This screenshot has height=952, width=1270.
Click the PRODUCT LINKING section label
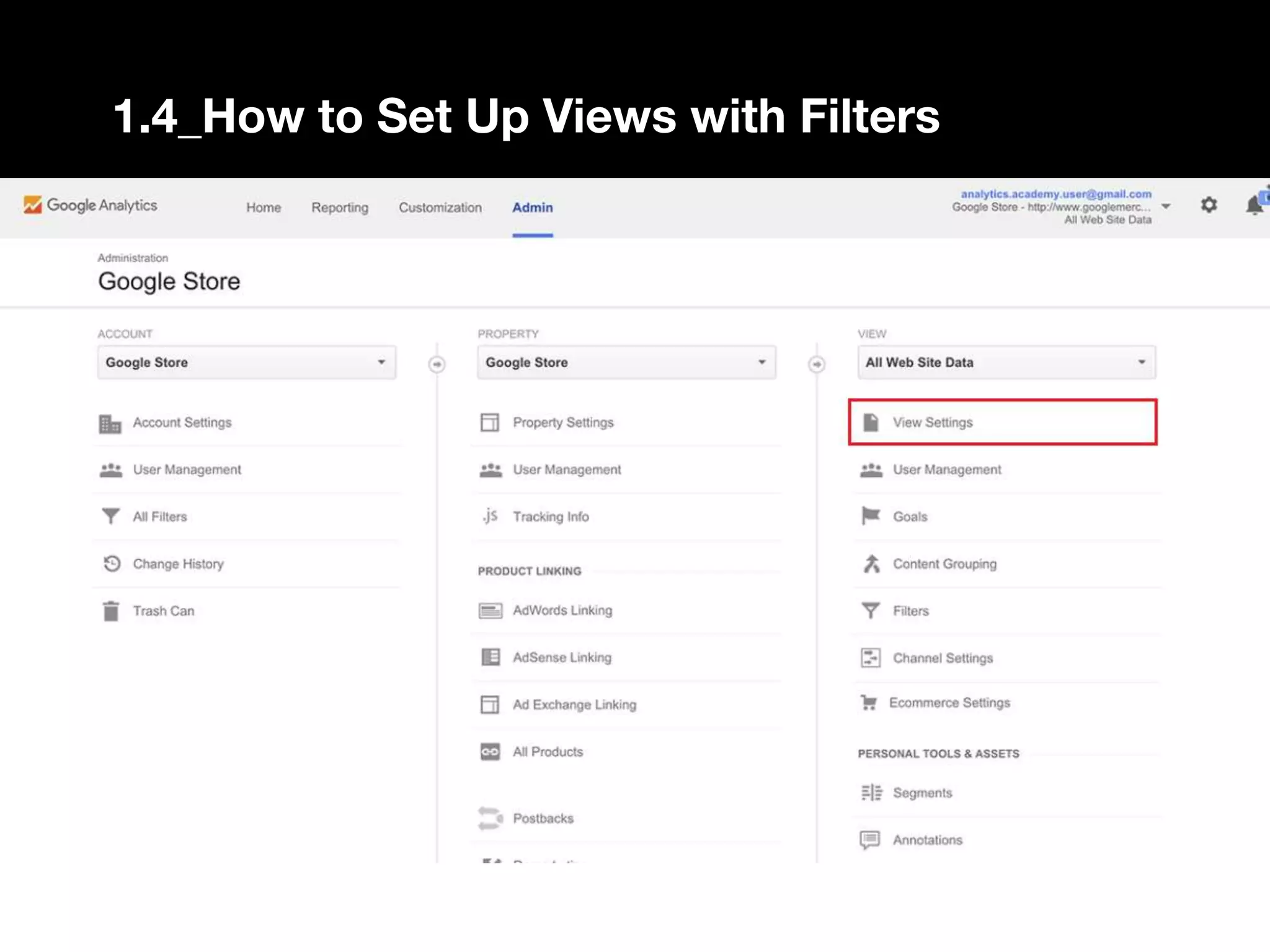530,571
